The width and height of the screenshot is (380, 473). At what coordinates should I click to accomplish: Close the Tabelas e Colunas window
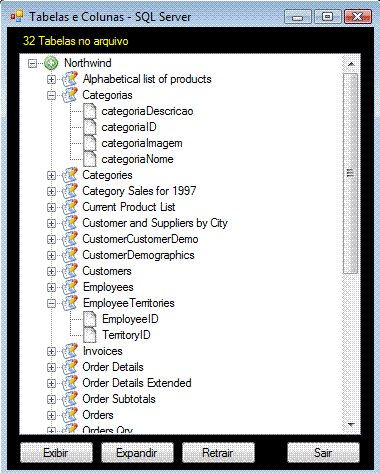[x=358, y=17]
